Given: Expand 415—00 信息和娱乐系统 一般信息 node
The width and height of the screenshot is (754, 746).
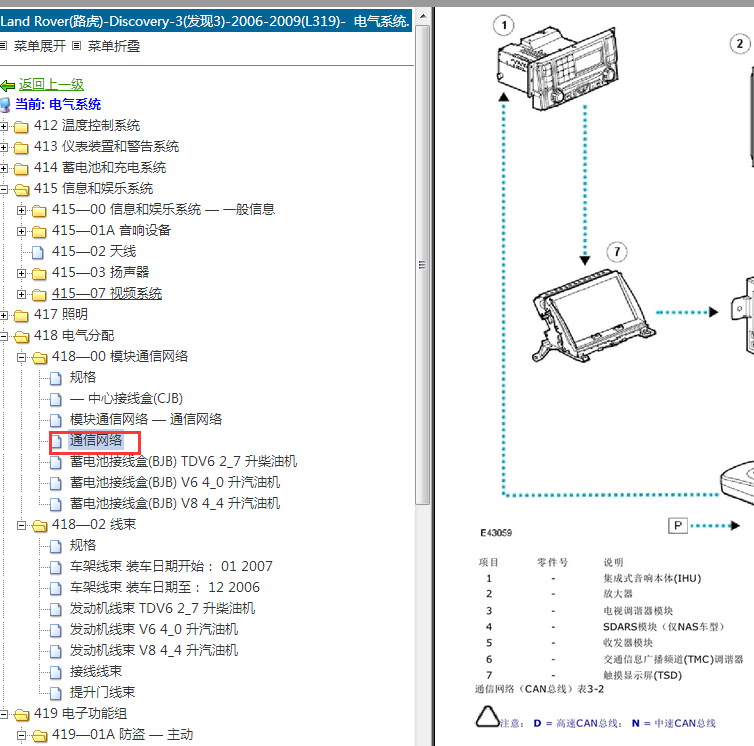Looking at the screenshot, I should 21,210.
